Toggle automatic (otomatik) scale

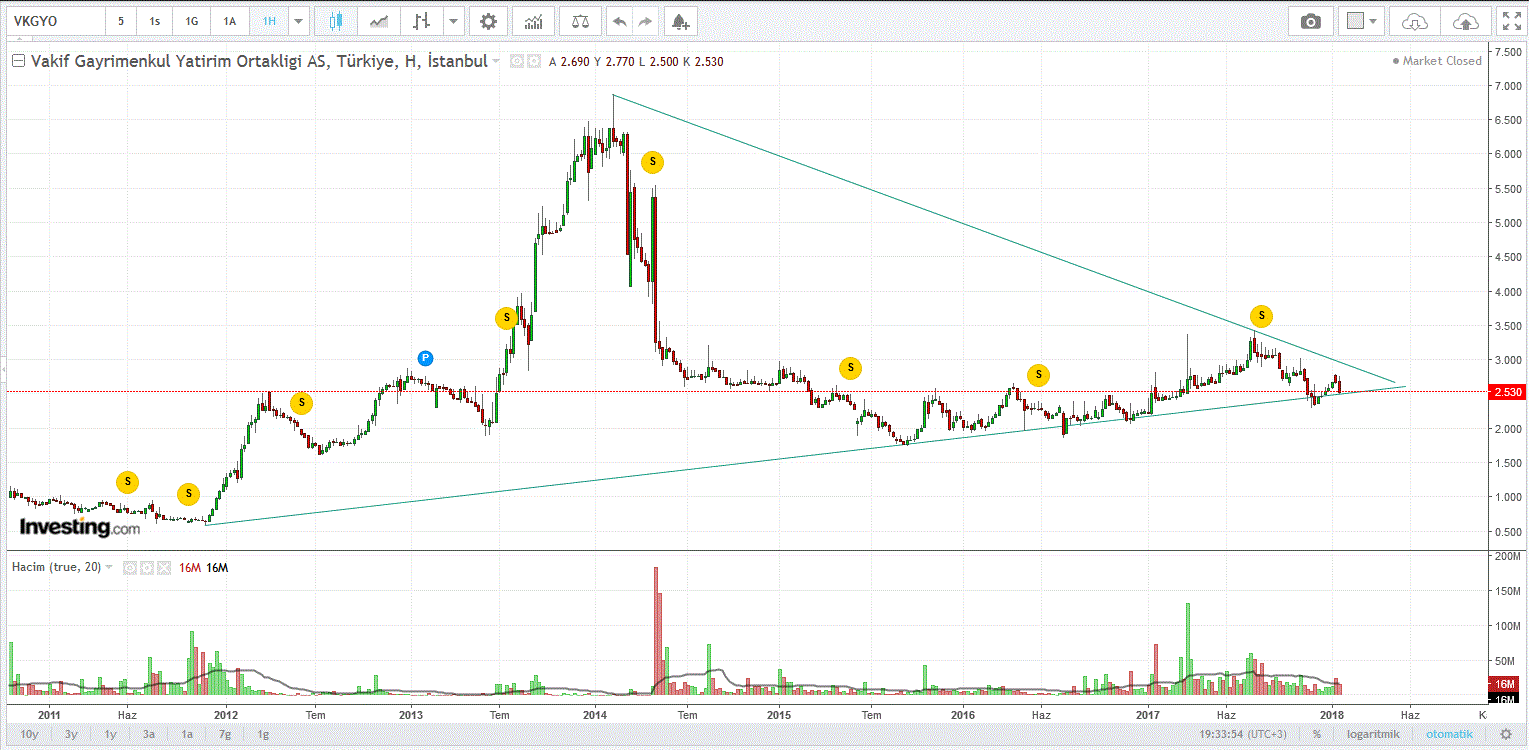(1449, 734)
